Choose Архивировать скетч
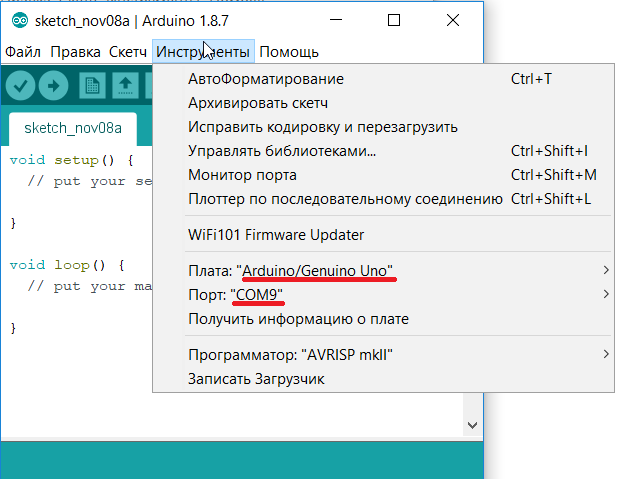The height and width of the screenshot is (479, 629). point(383,103)
